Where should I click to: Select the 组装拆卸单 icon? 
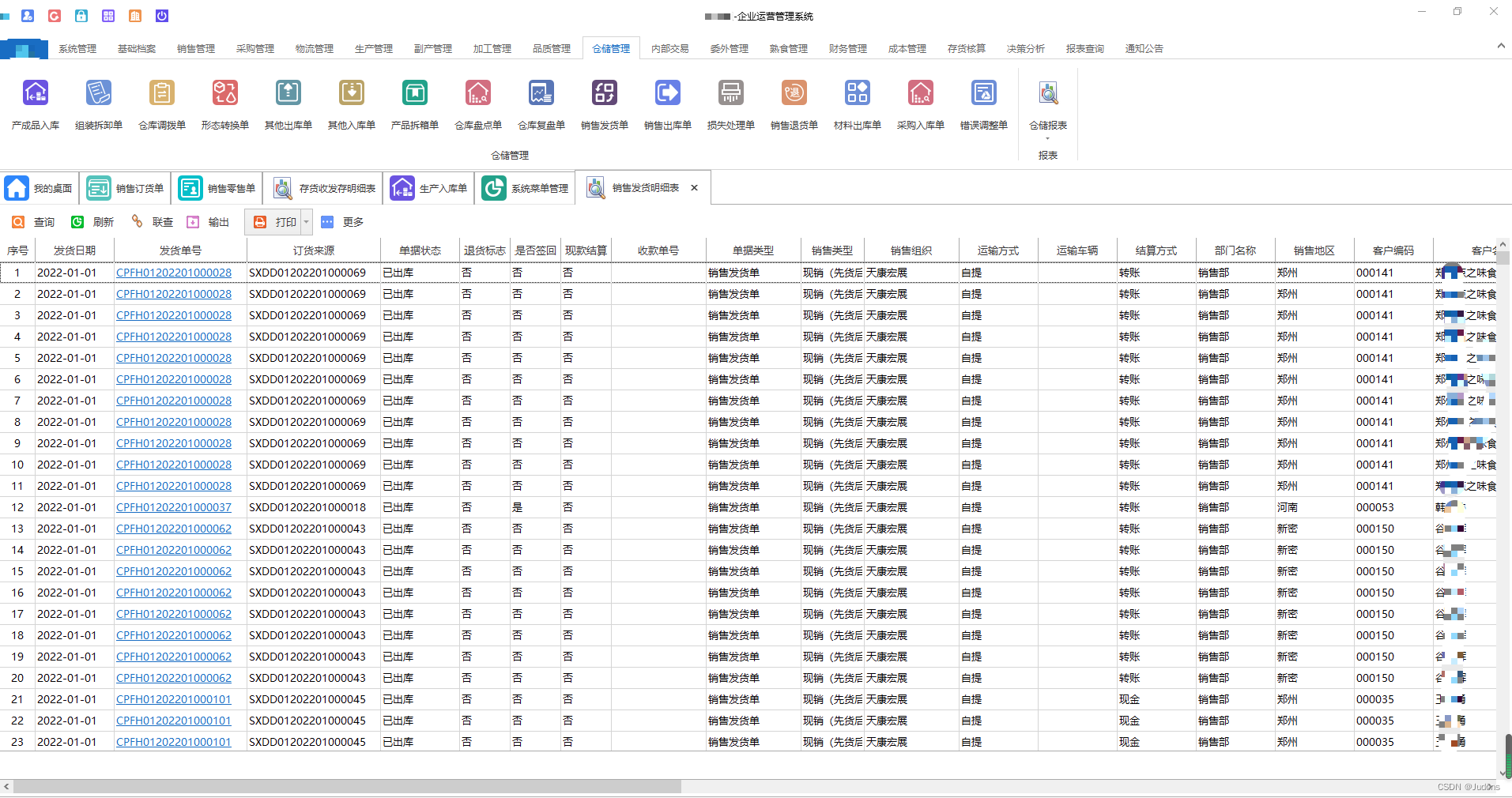coord(98,103)
